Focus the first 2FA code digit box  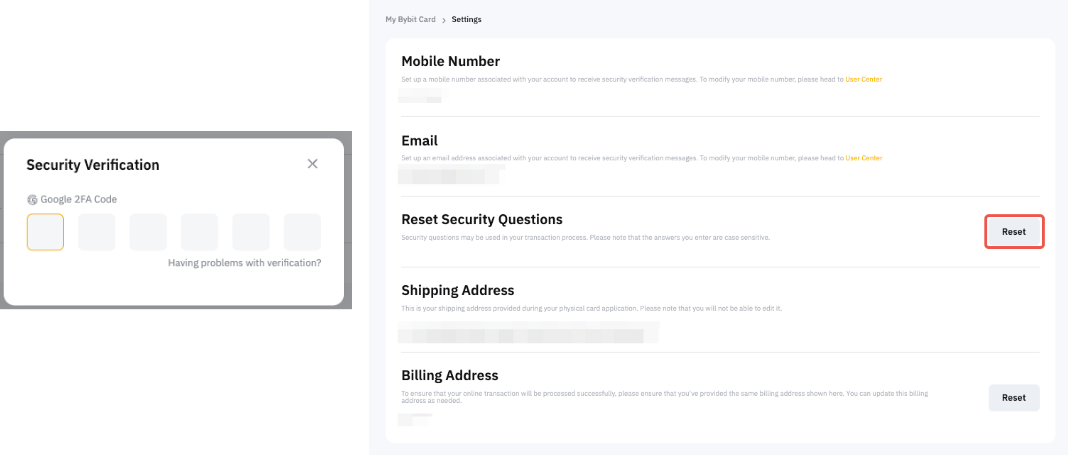(x=46, y=232)
